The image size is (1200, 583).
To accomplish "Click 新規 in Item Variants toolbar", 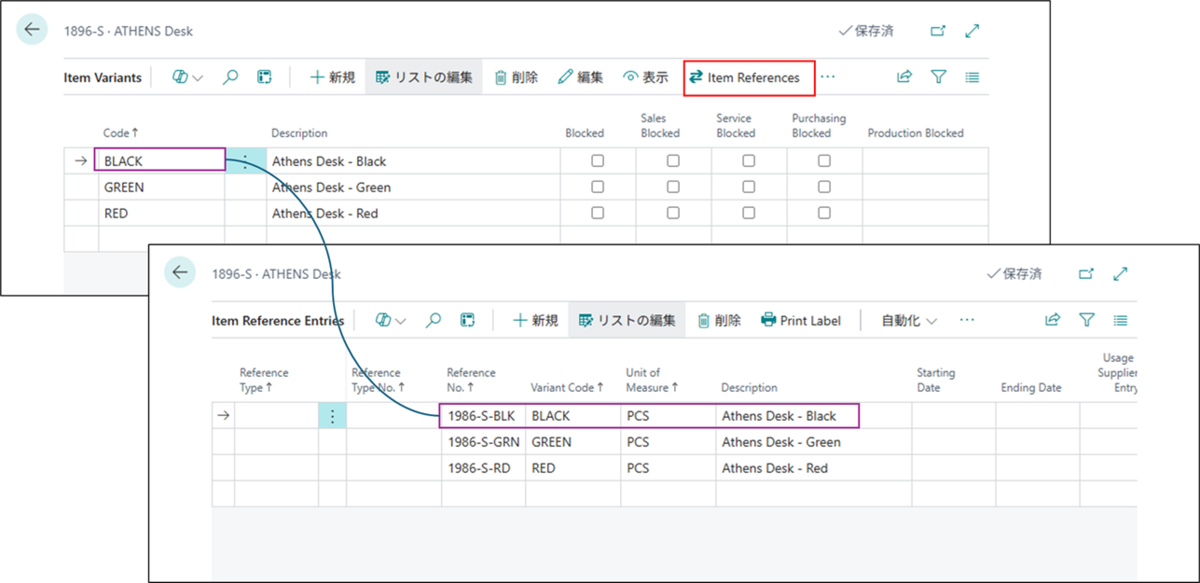I will tap(332, 77).
